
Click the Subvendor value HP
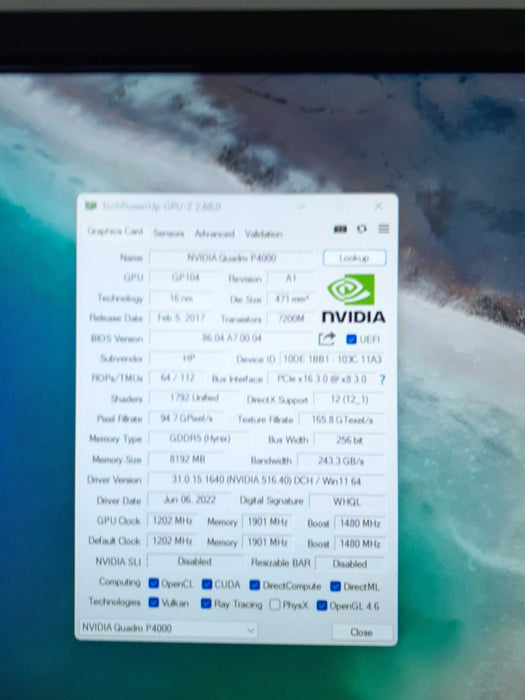click(188, 358)
